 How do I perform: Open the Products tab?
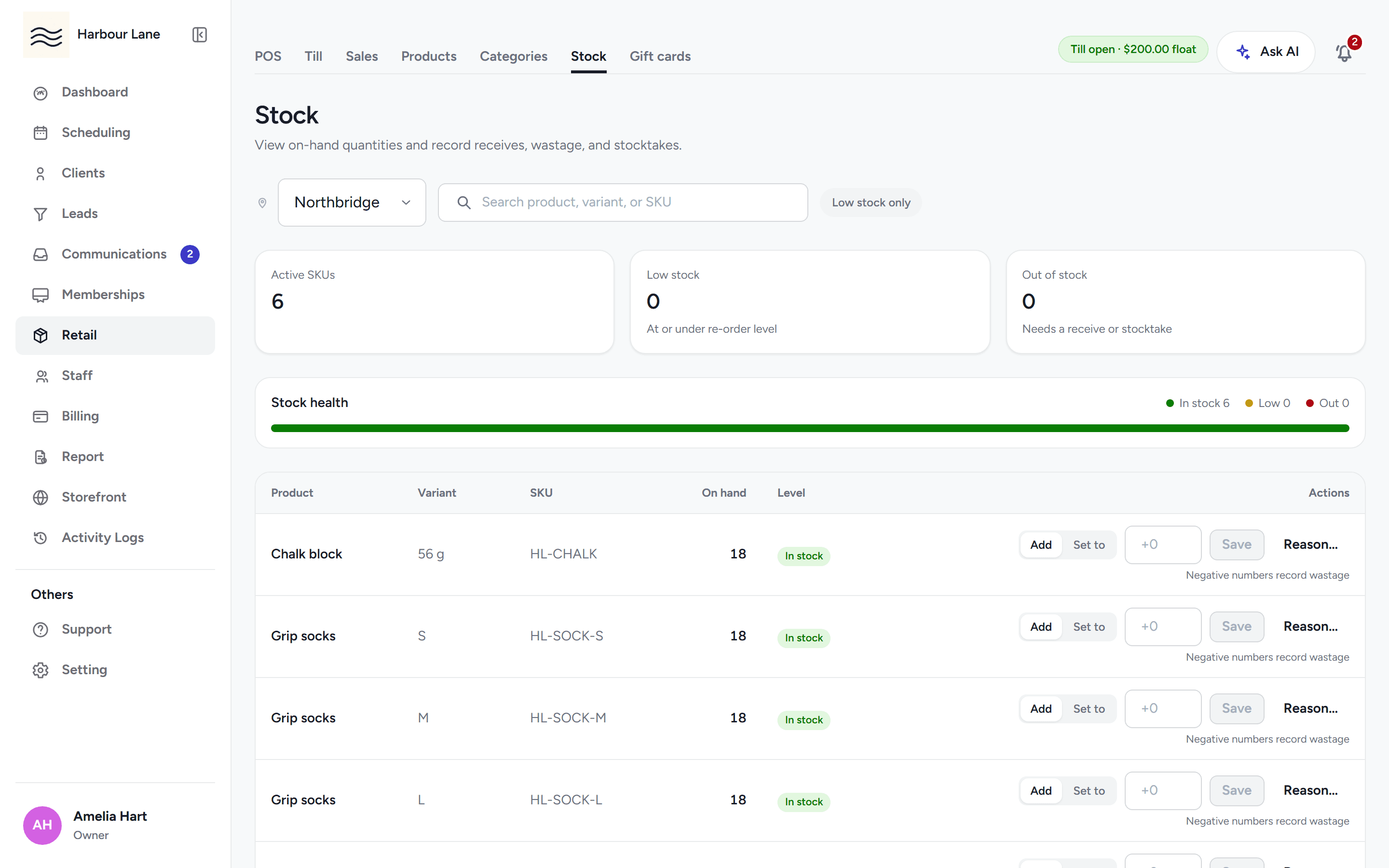[x=429, y=56]
